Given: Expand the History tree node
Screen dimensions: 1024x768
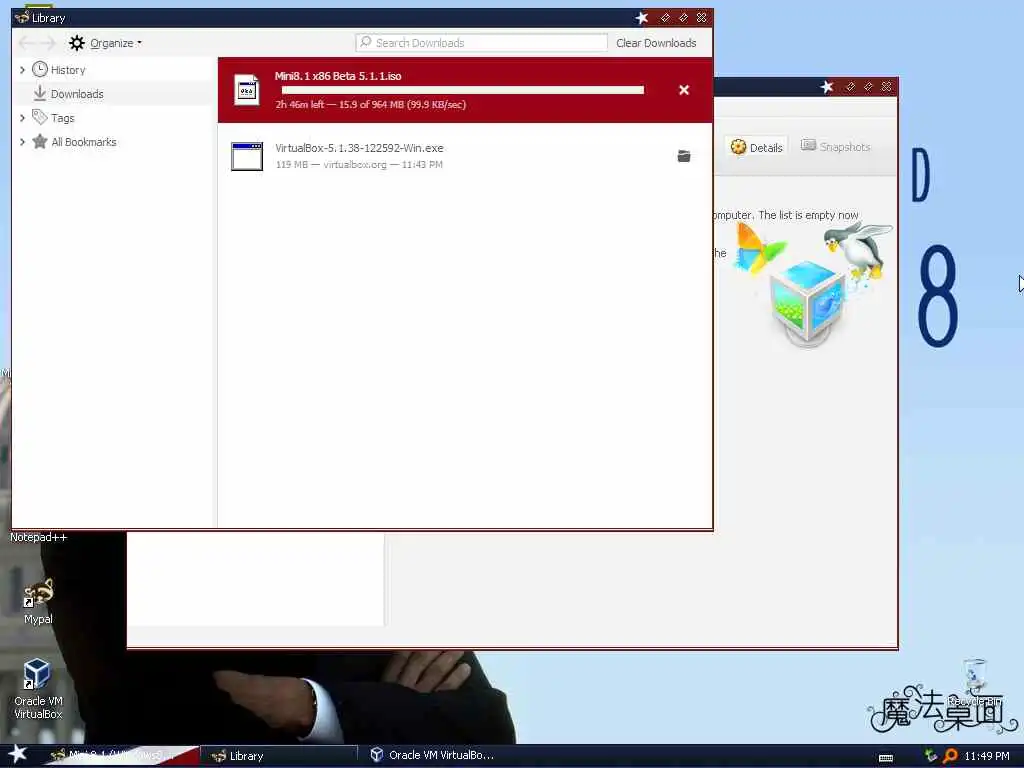Looking at the screenshot, I should pyautogui.click(x=22, y=70).
